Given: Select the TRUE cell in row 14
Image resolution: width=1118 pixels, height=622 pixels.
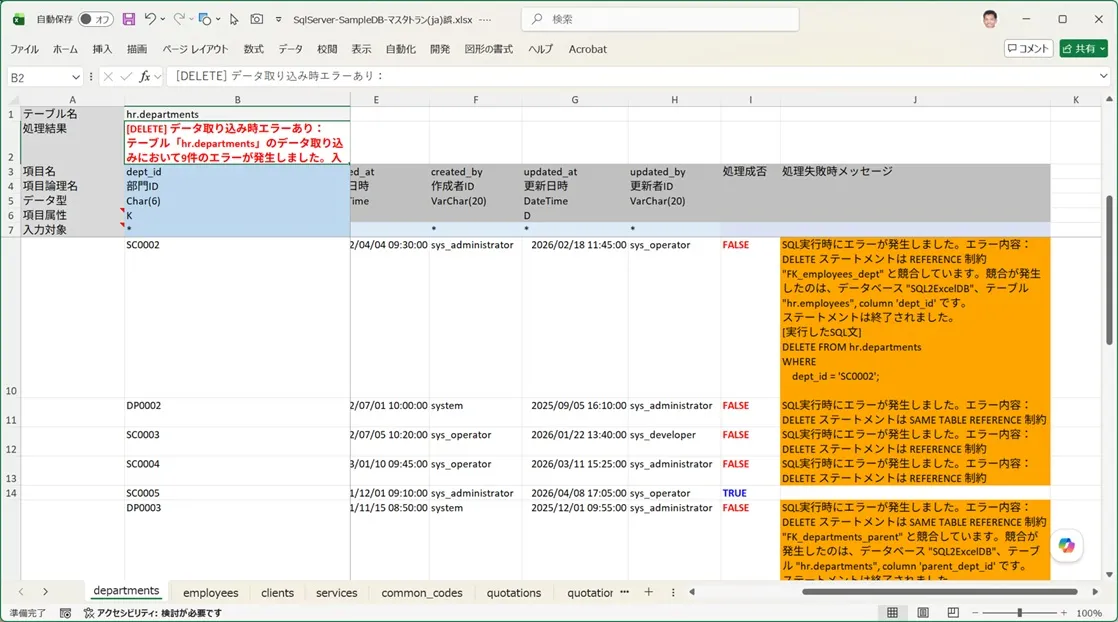Looking at the screenshot, I should pyautogui.click(x=750, y=493).
